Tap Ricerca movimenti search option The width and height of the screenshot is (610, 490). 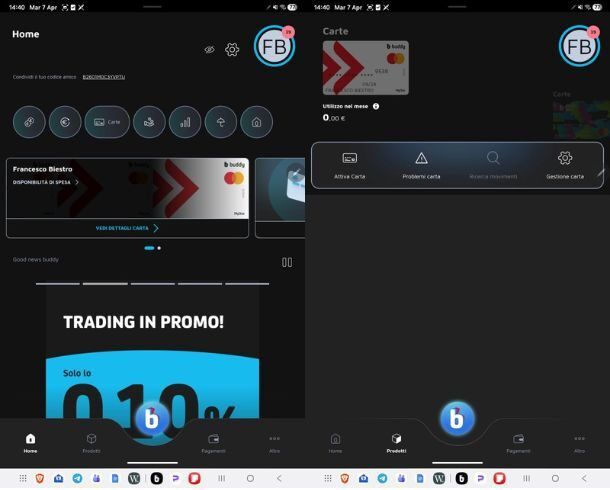tap(493, 165)
